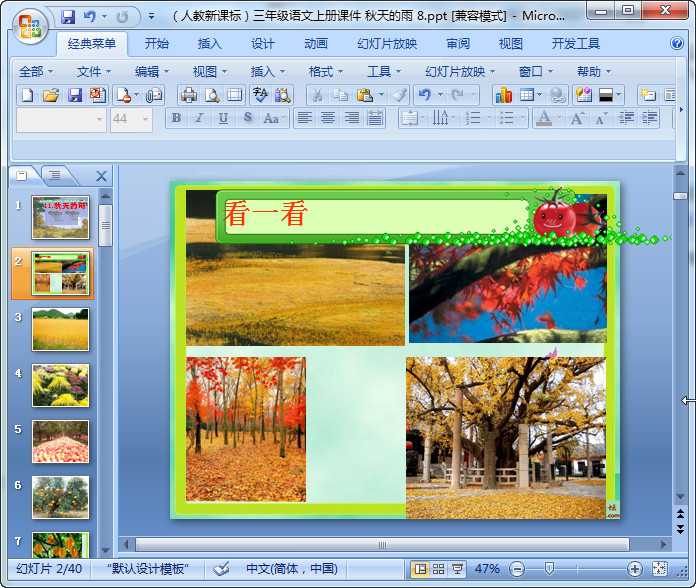696x588 pixels.
Task: Click the Research binoculars icon
Action: pos(283,95)
